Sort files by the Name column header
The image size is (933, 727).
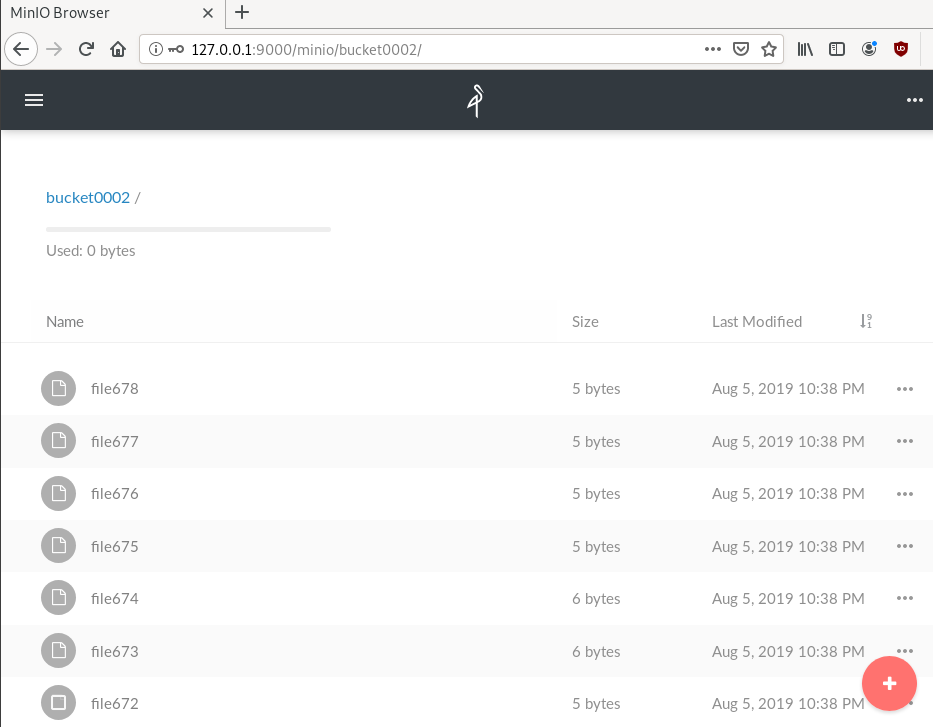coord(64,321)
